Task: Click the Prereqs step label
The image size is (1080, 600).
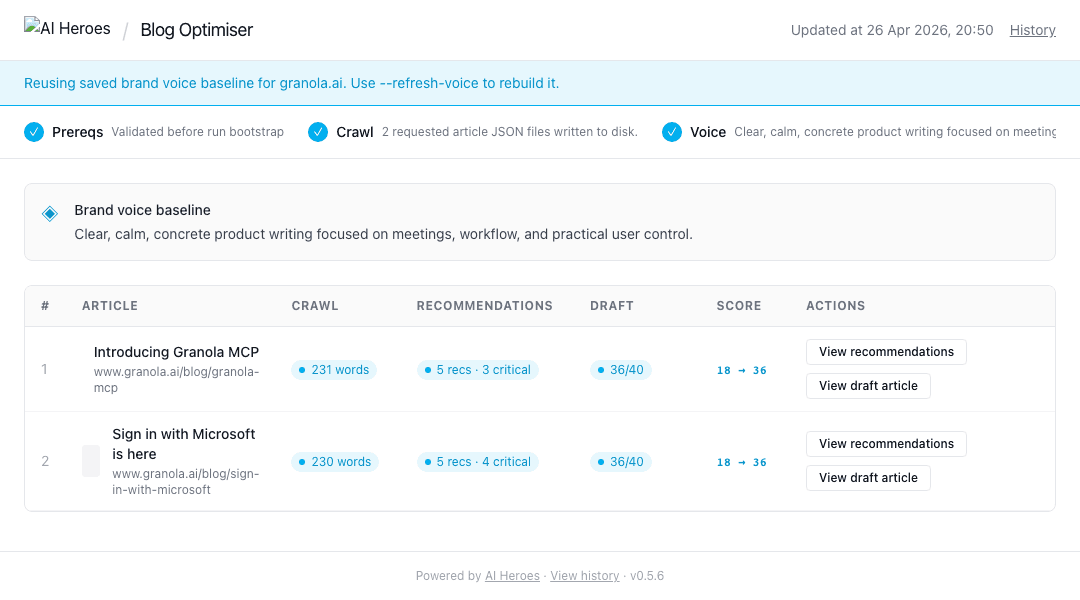Action: (x=77, y=132)
